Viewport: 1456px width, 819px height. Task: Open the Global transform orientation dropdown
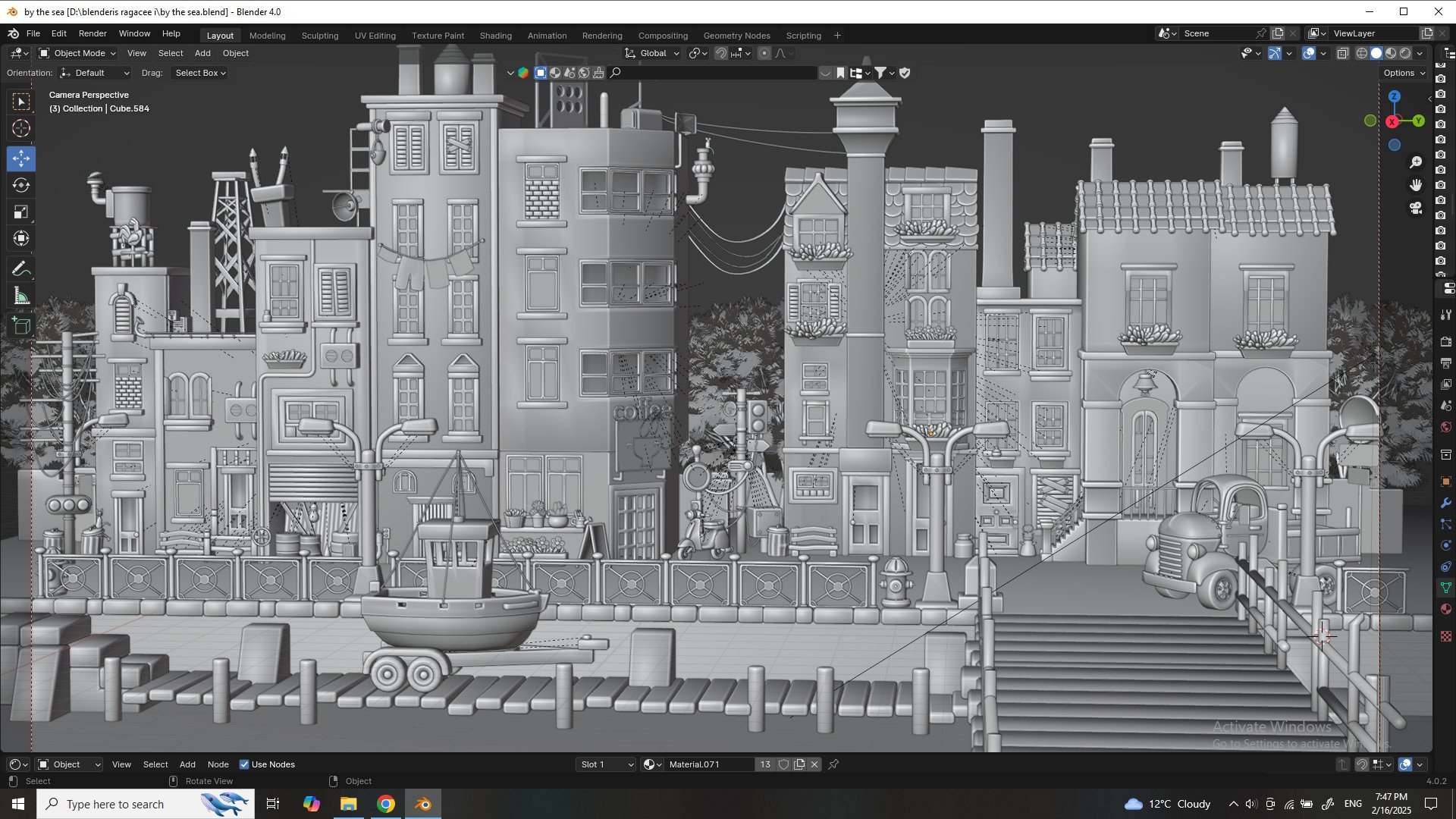click(x=652, y=53)
